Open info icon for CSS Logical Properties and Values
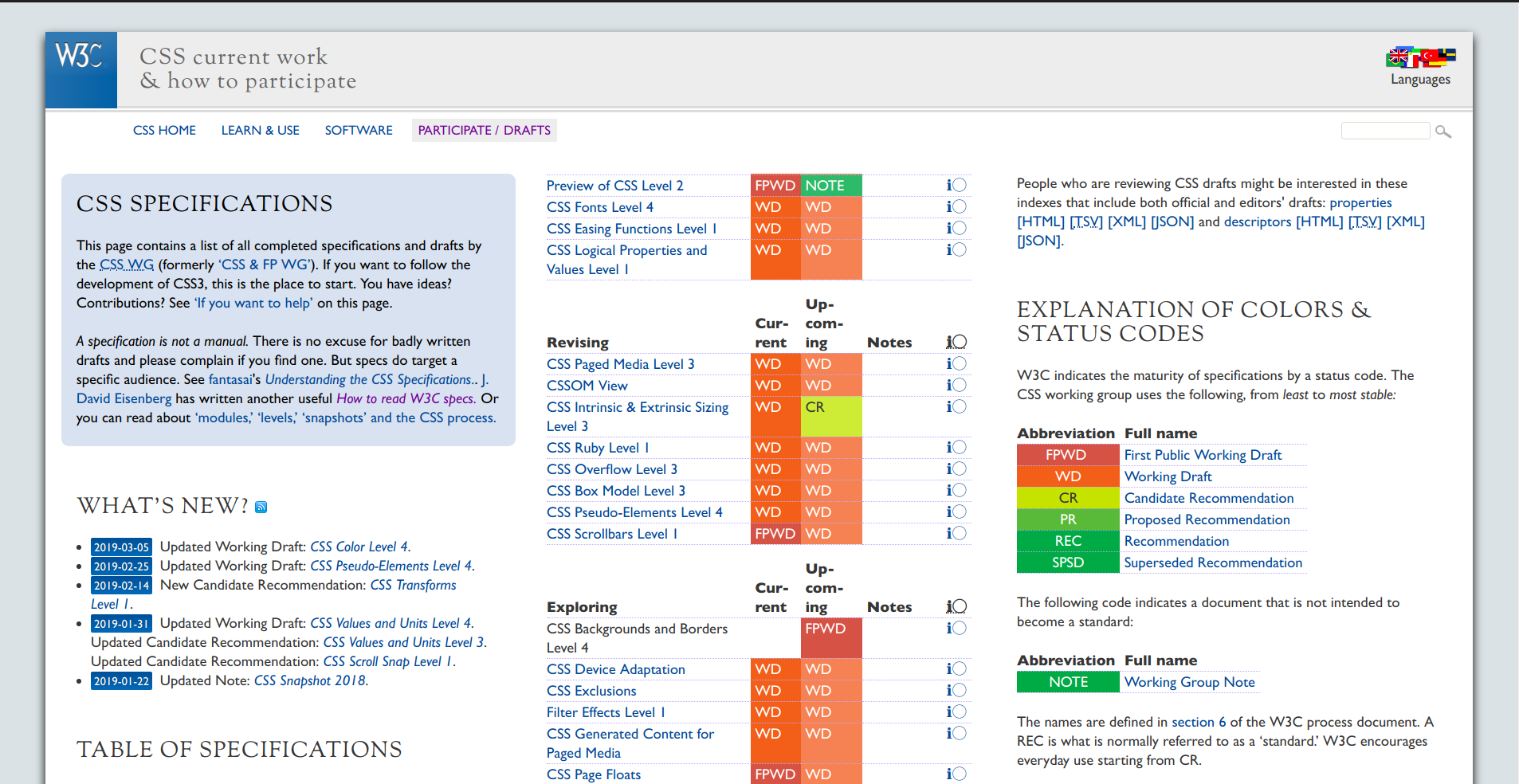The image size is (1519, 784). coord(956,249)
